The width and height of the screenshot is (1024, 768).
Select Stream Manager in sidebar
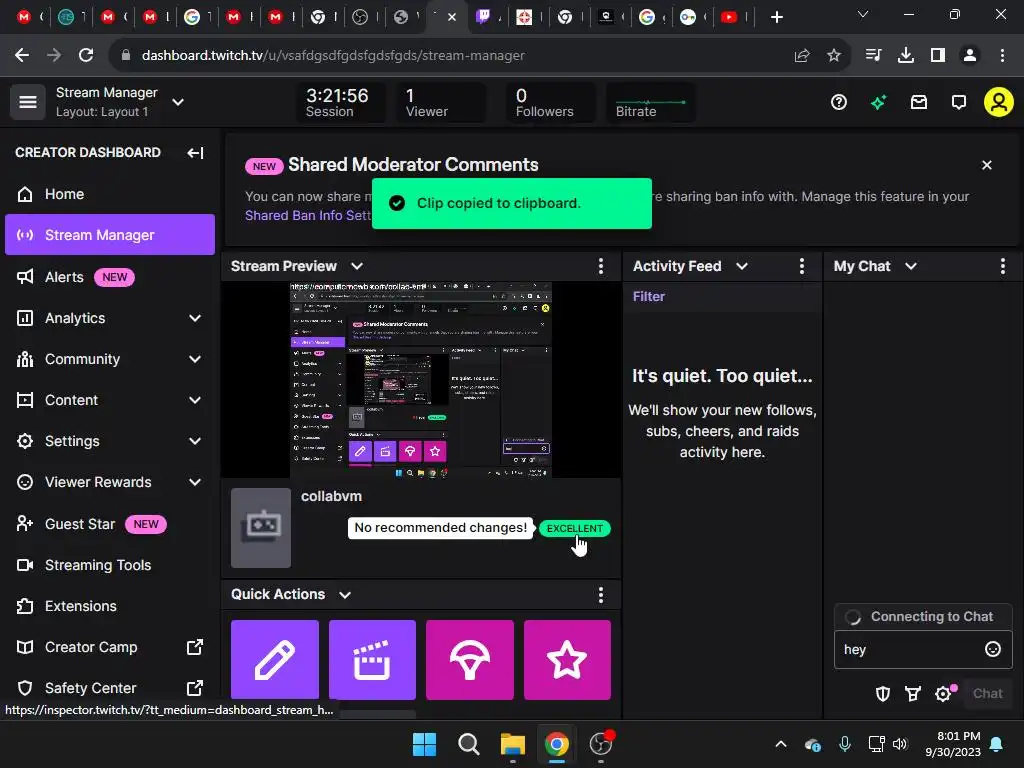click(110, 234)
